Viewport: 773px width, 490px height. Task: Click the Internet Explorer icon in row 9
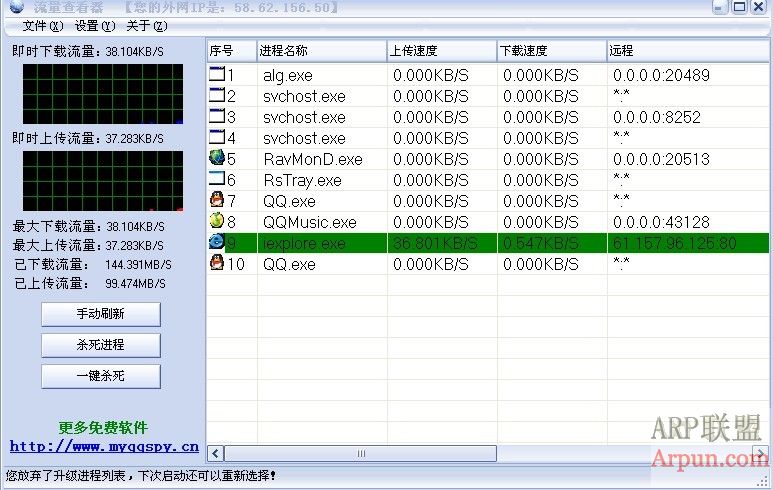pos(216,242)
